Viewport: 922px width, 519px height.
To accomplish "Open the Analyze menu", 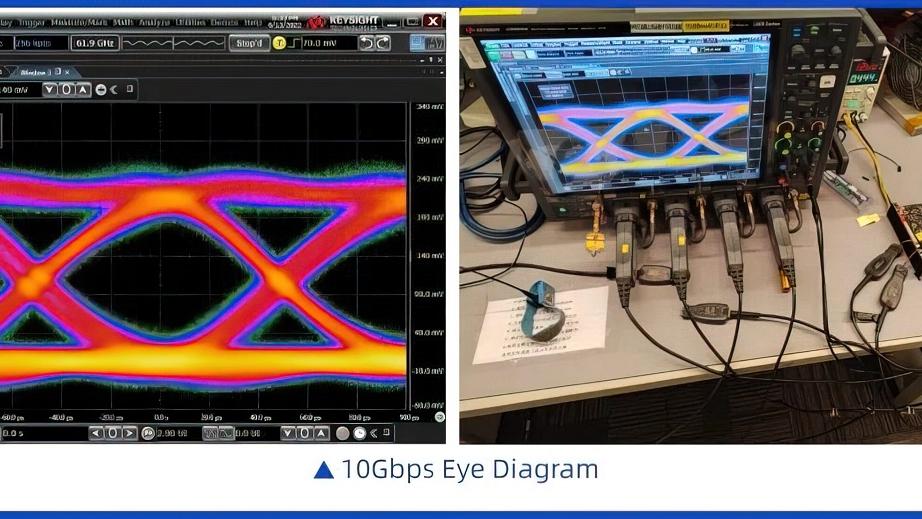I will [155, 22].
